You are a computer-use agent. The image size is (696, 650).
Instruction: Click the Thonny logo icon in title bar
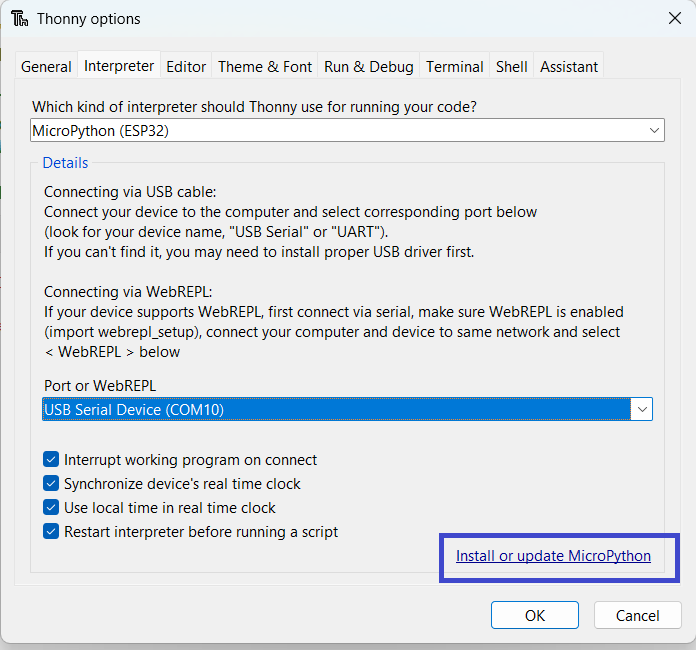coord(19,19)
